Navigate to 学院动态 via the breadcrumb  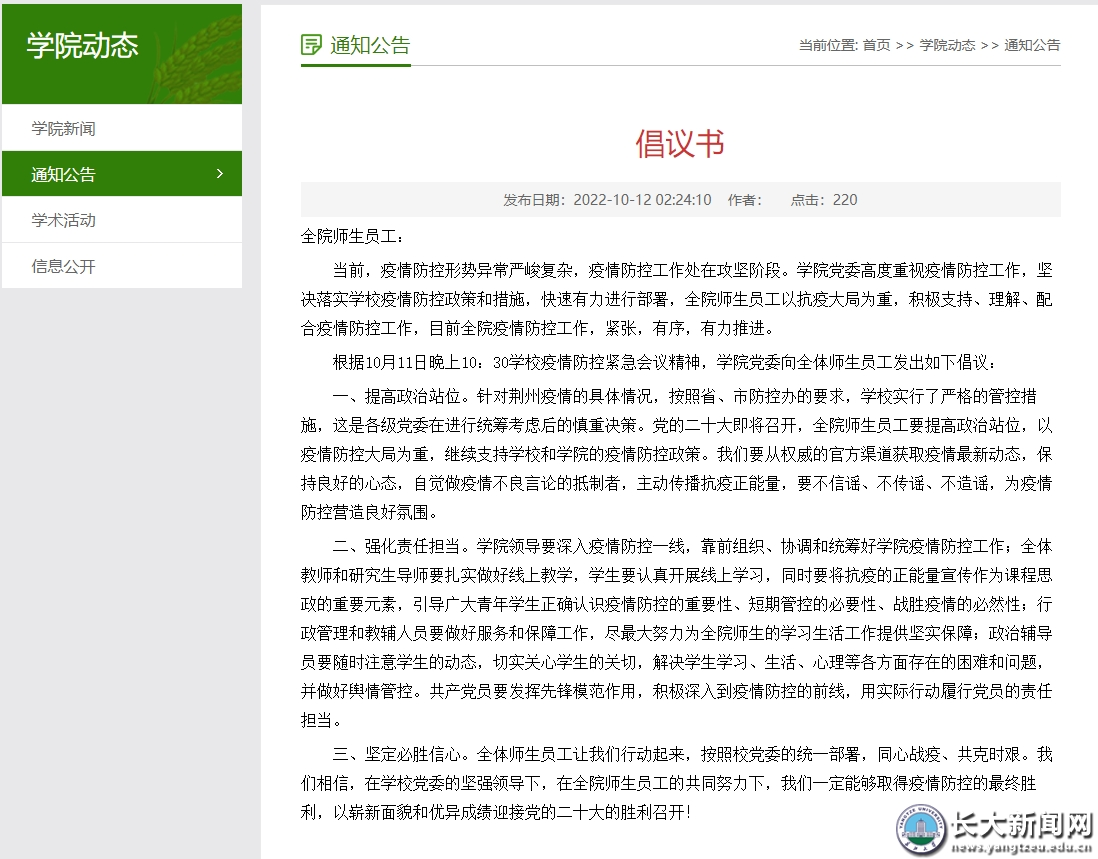947,45
